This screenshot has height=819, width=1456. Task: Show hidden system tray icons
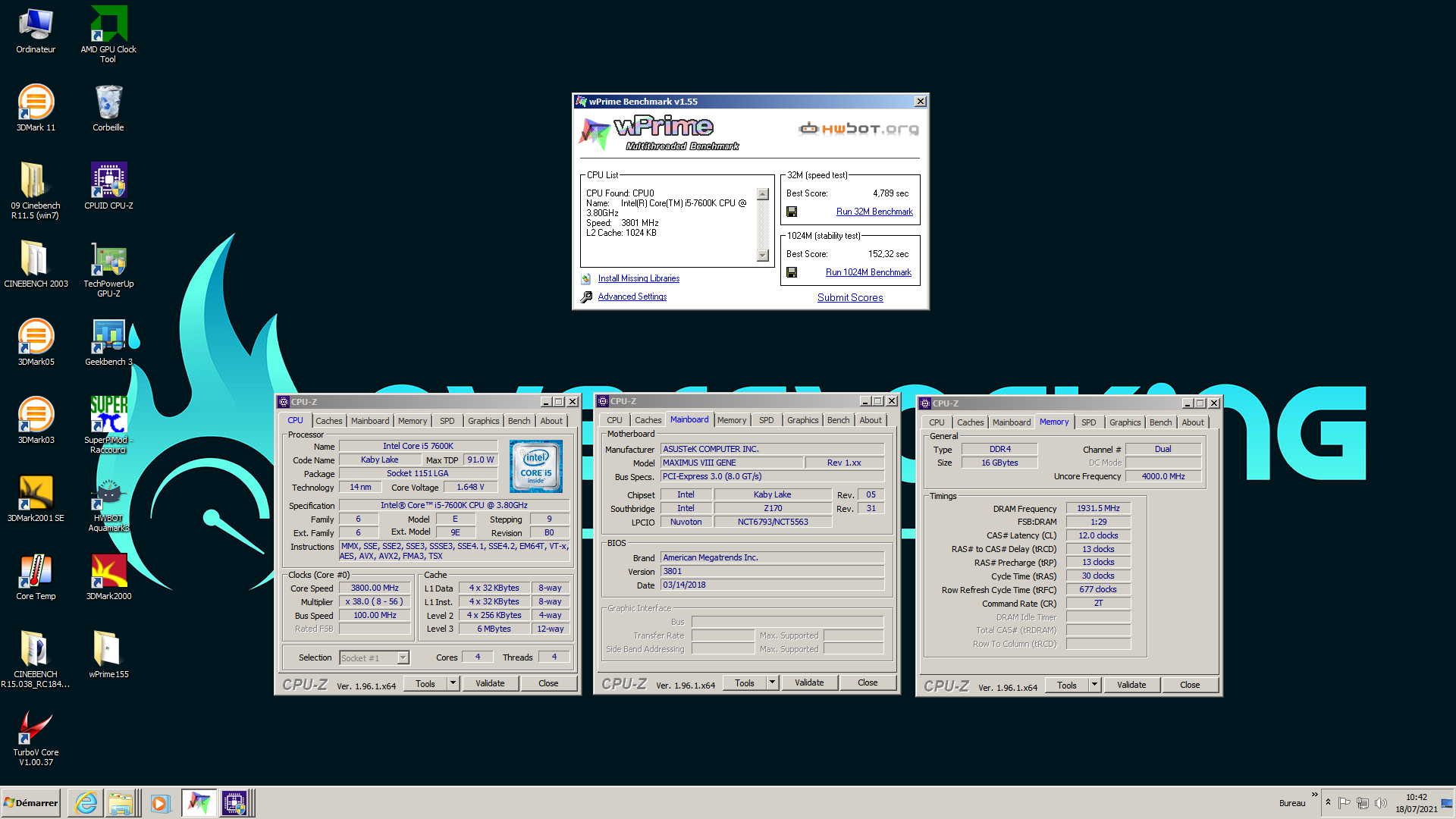pyautogui.click(x=1328, y=802)
